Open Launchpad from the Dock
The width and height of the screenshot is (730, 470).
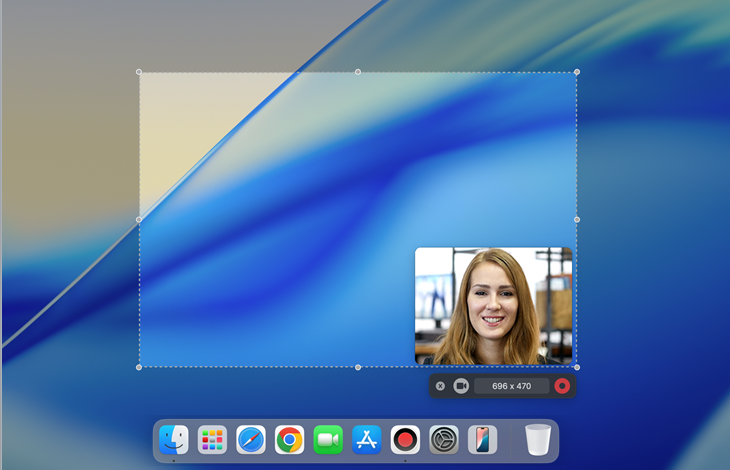(212, 439)
